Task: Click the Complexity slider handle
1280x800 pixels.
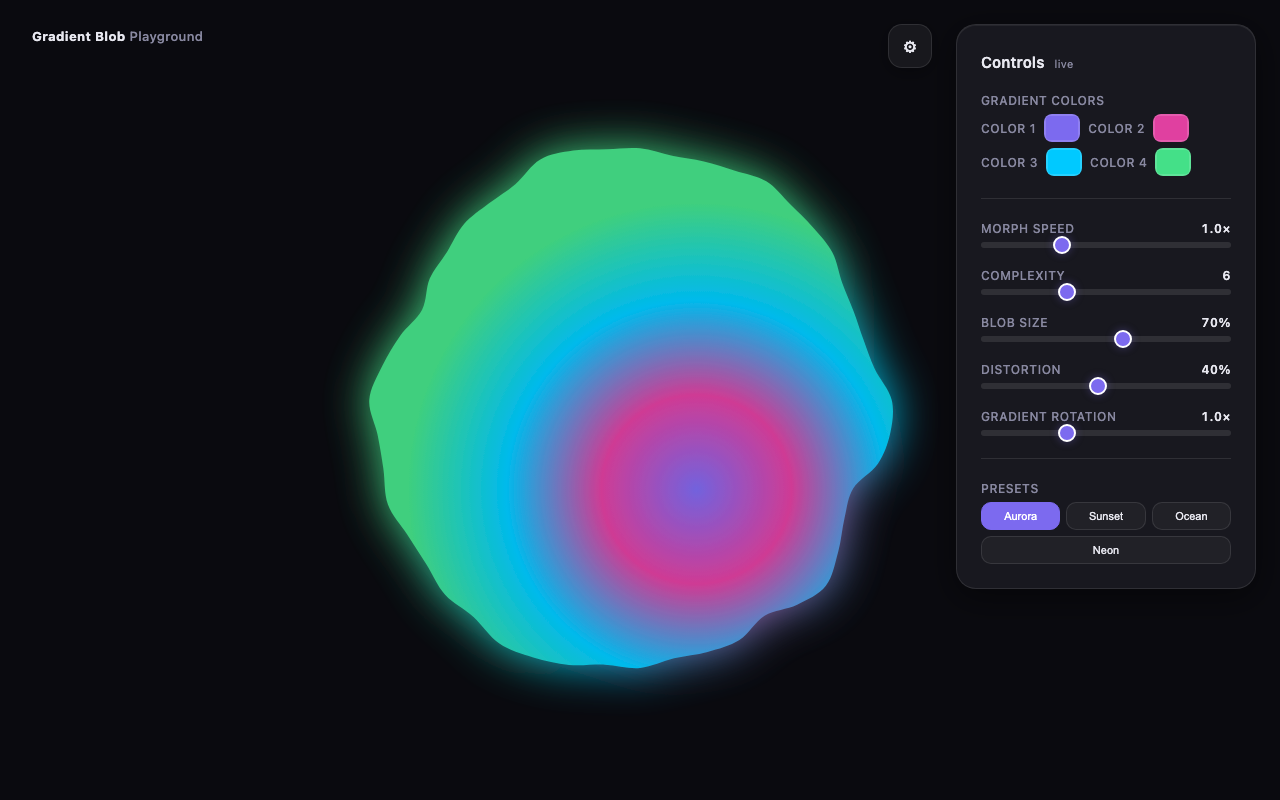Action: click(x=1067, y=292)
